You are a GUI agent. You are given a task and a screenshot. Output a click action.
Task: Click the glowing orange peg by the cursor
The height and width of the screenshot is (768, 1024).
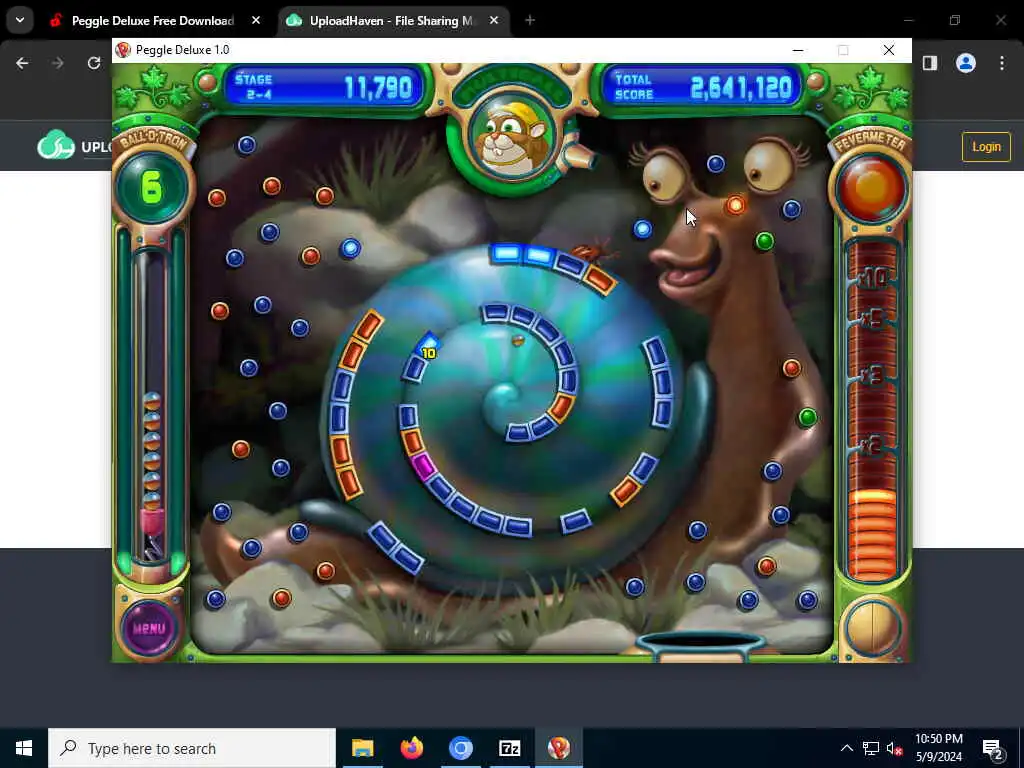(x=735, y=206)
